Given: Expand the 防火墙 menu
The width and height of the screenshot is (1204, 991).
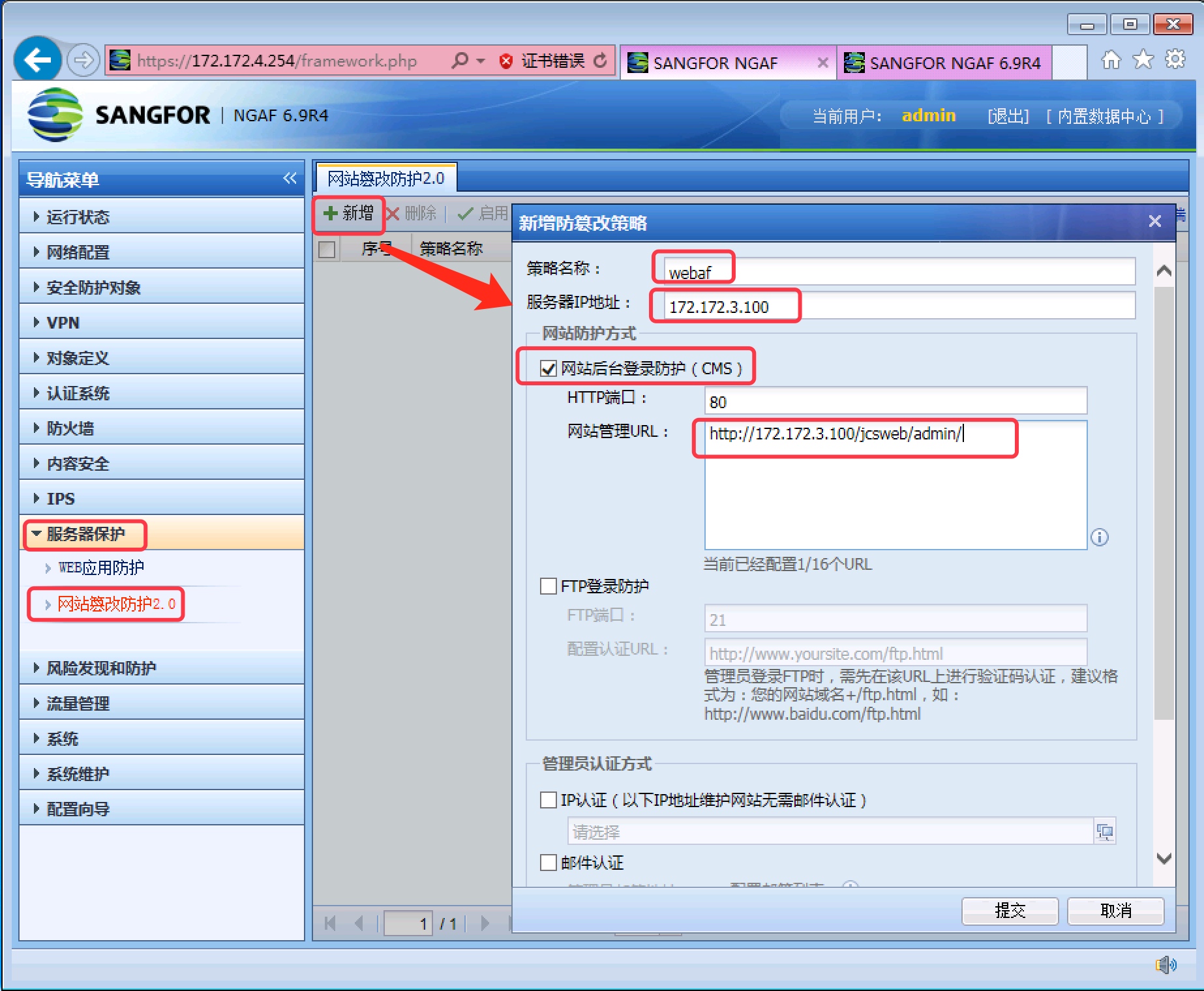Looking at the screenshot, I should tap(162, 428).
